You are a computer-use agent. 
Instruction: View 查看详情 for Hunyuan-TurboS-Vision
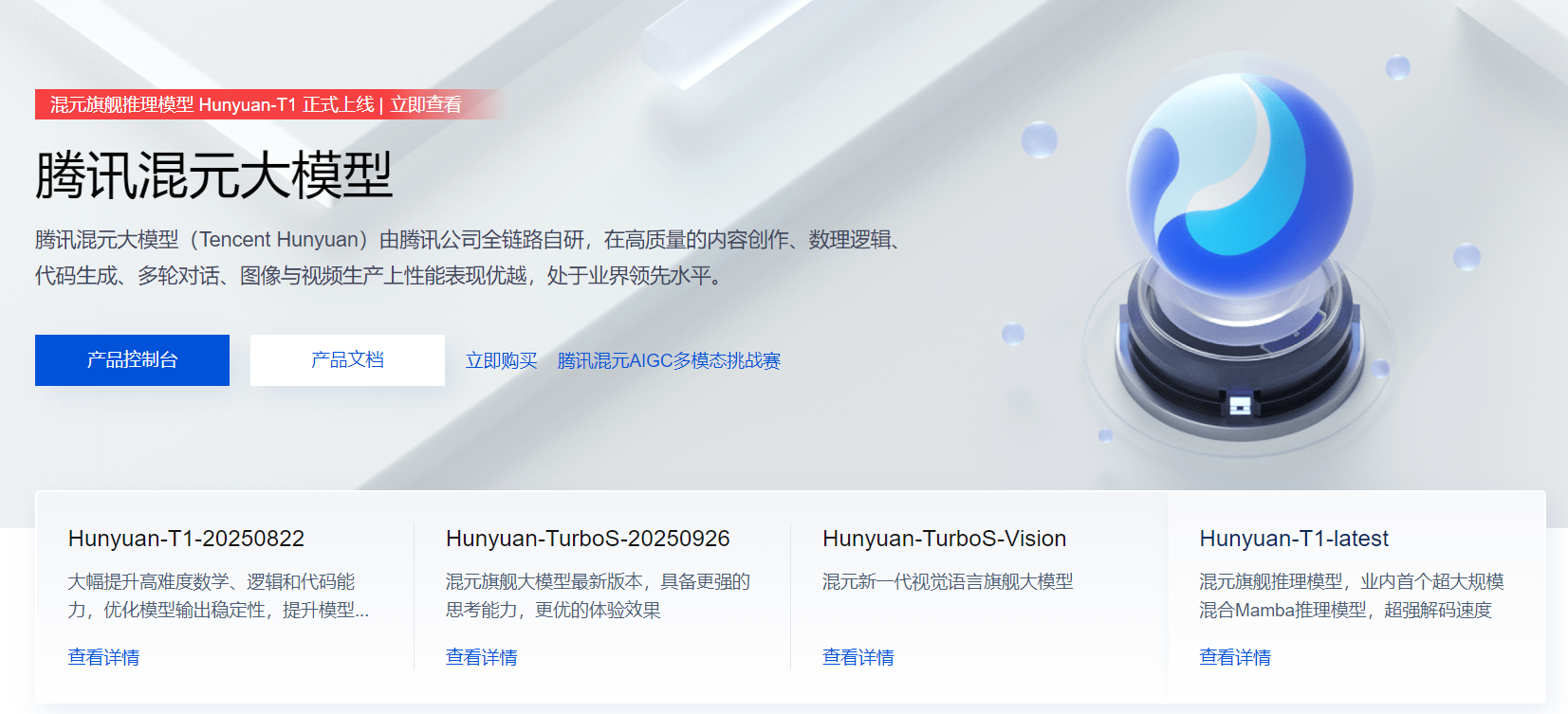click(x=858, y=657)
